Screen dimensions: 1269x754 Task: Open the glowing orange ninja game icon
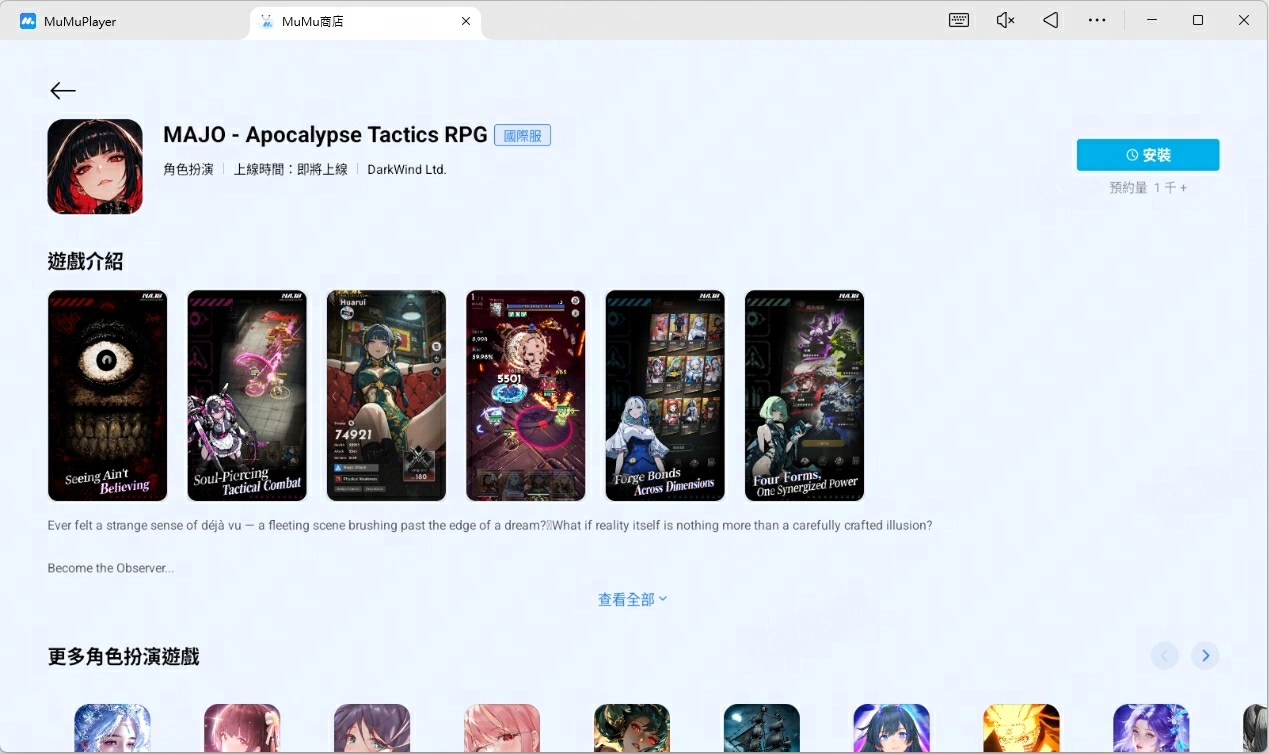1021,728
